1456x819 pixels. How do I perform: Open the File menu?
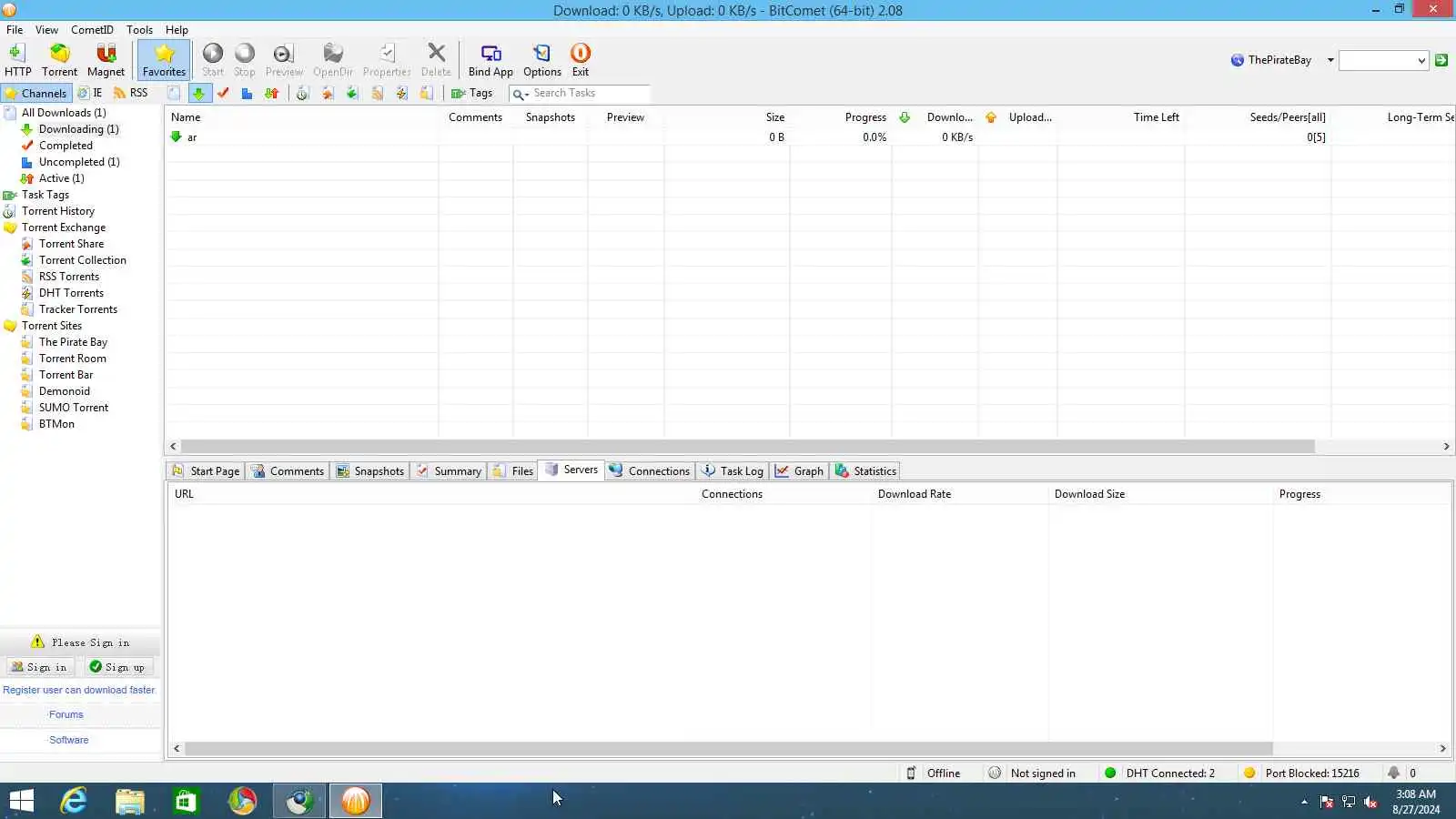pos(15,29)
